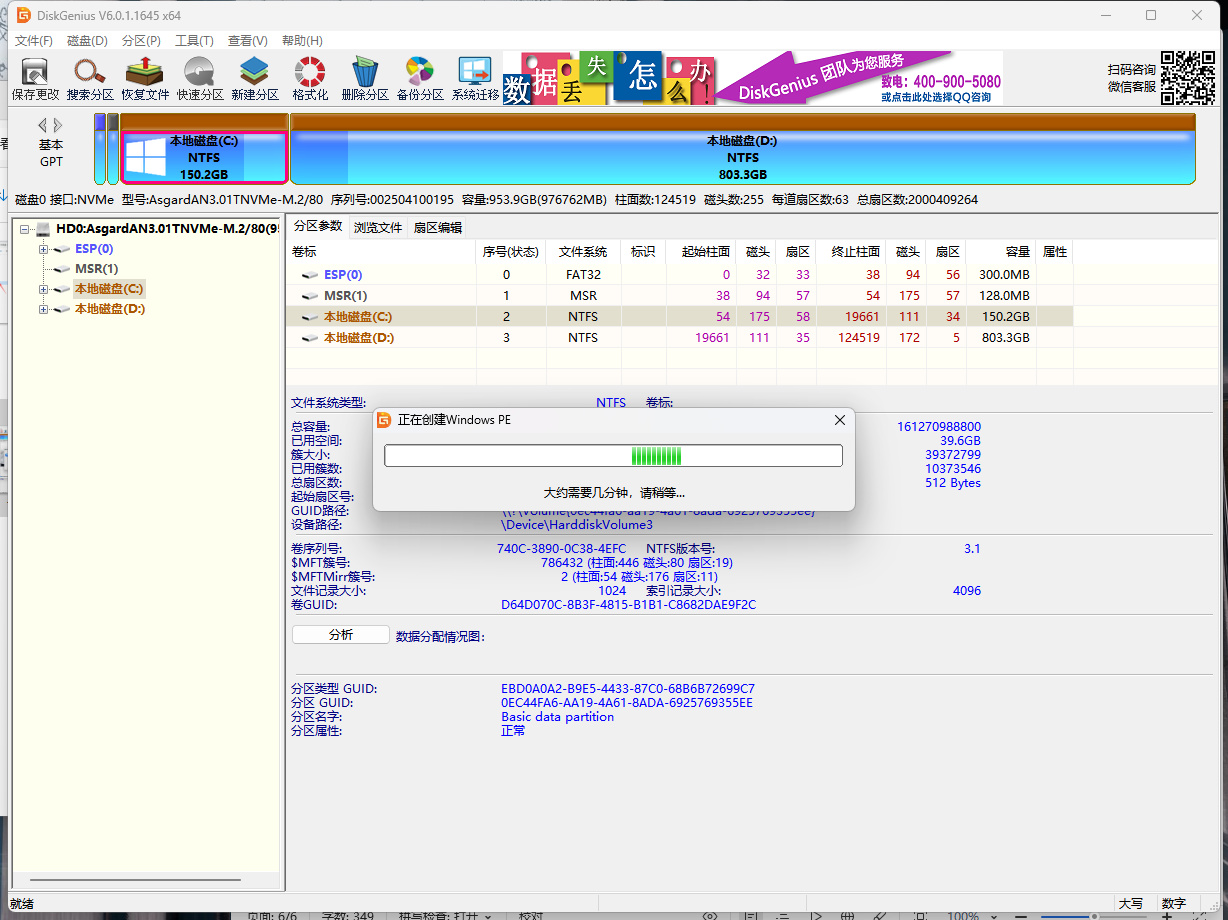Switch to the 分区参数 tab
This screenshot has height=920, width=1228.
click(x=318, y=226)
